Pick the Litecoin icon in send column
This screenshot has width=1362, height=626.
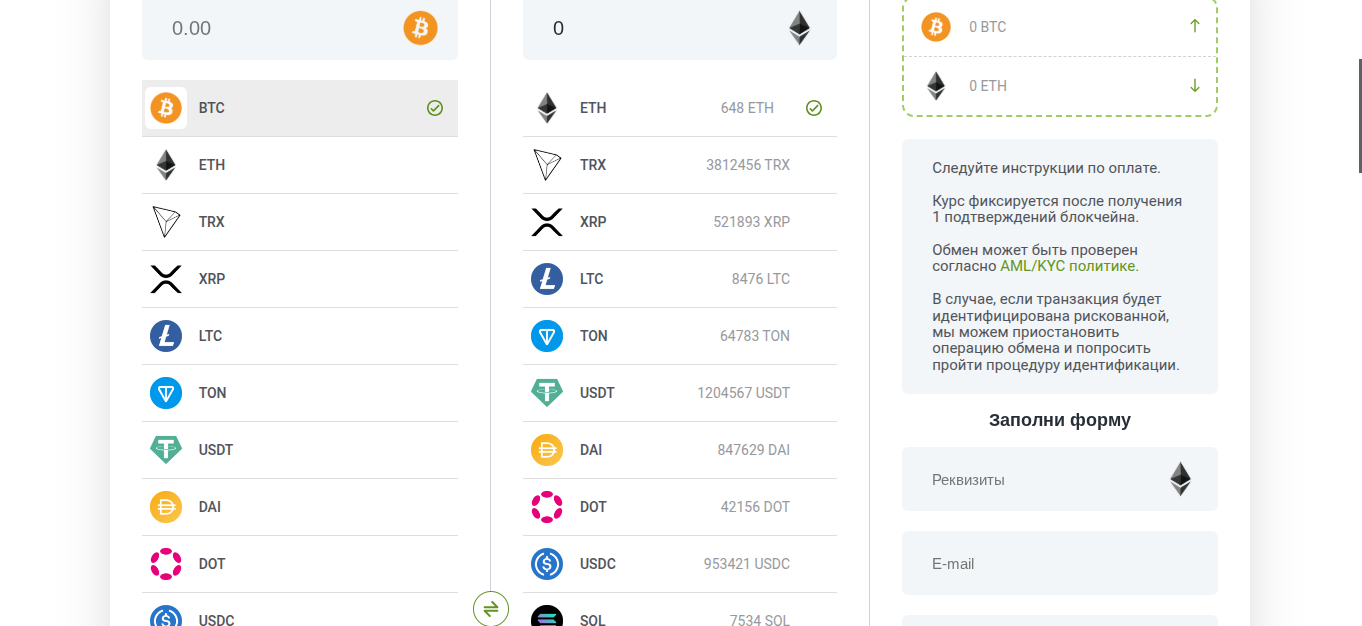(166, 336)
